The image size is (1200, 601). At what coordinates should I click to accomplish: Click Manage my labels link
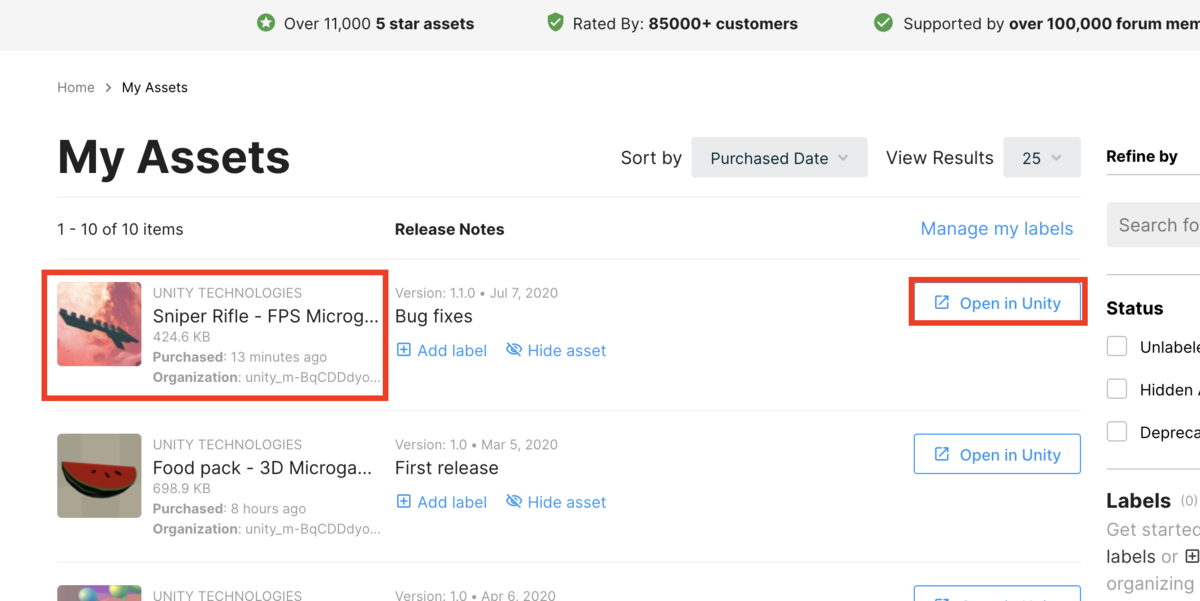[x=997, y=229]
